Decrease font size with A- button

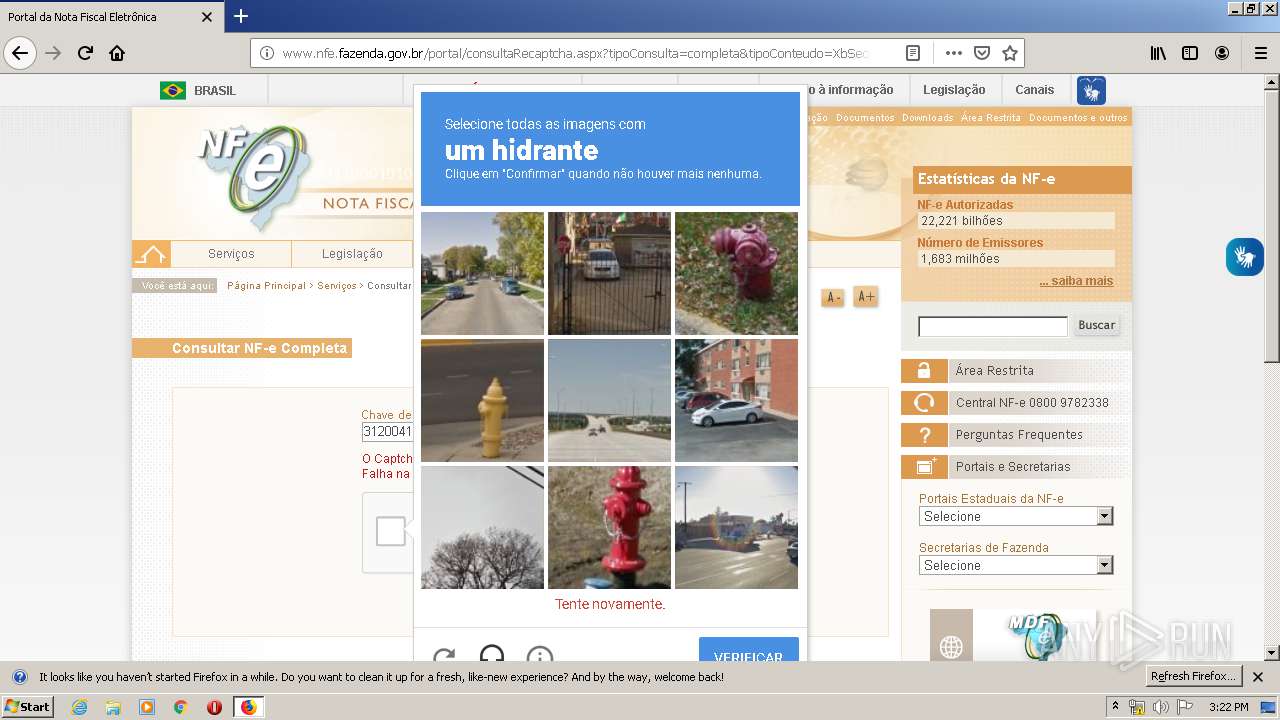tap(832, 297)
